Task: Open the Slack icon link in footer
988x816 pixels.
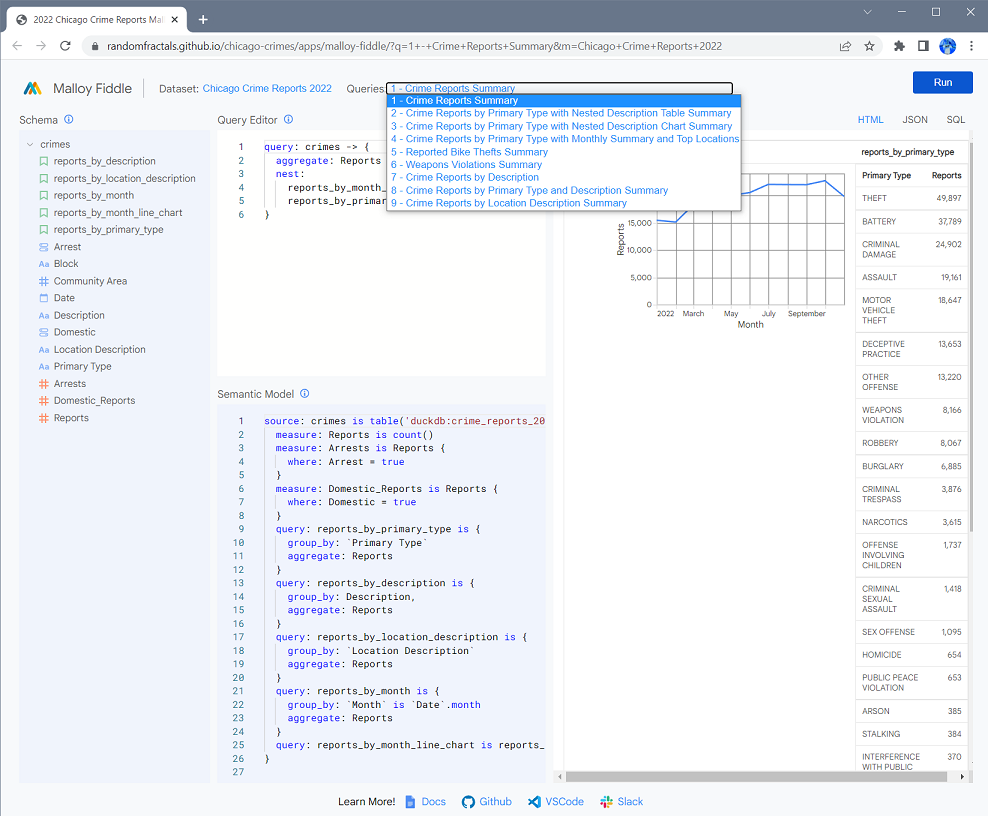Action: coord(606,802)
